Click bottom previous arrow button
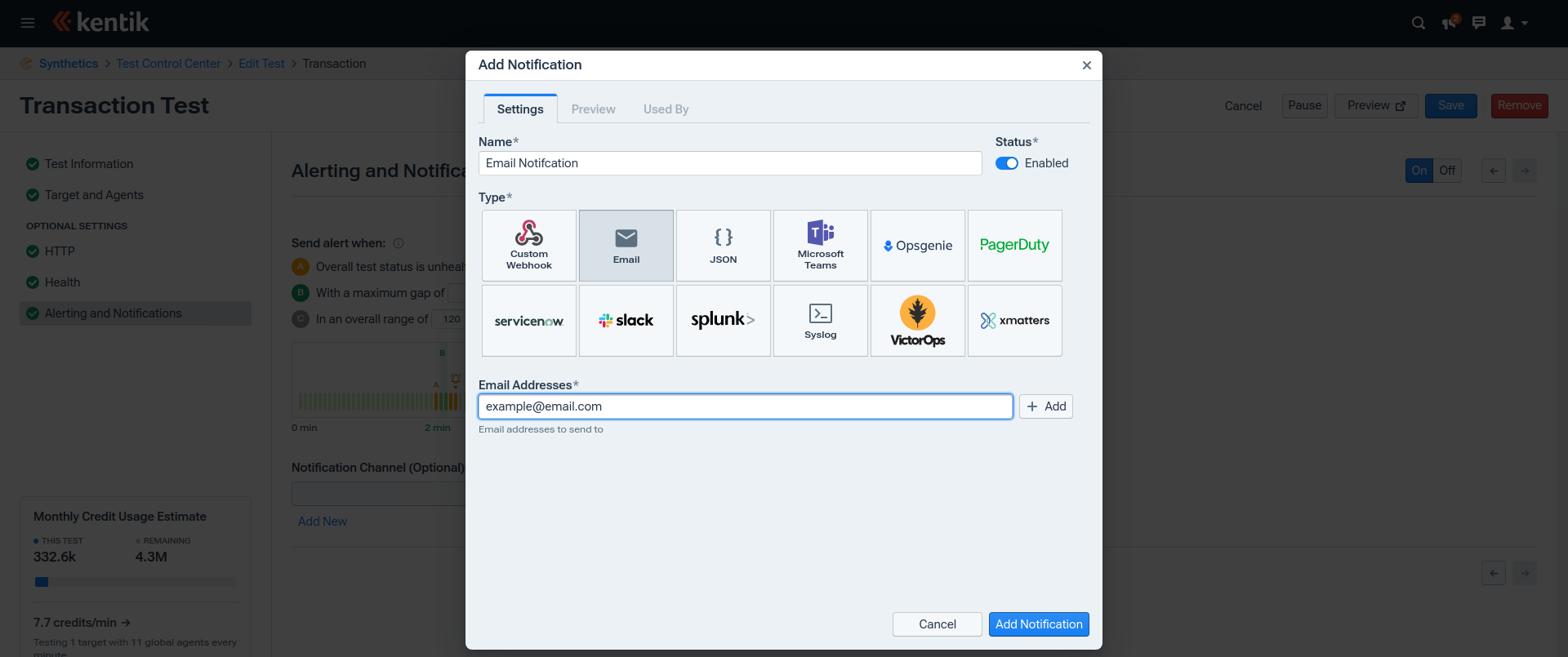This screenshot has height=657, width=1568. coord(1494,573)
